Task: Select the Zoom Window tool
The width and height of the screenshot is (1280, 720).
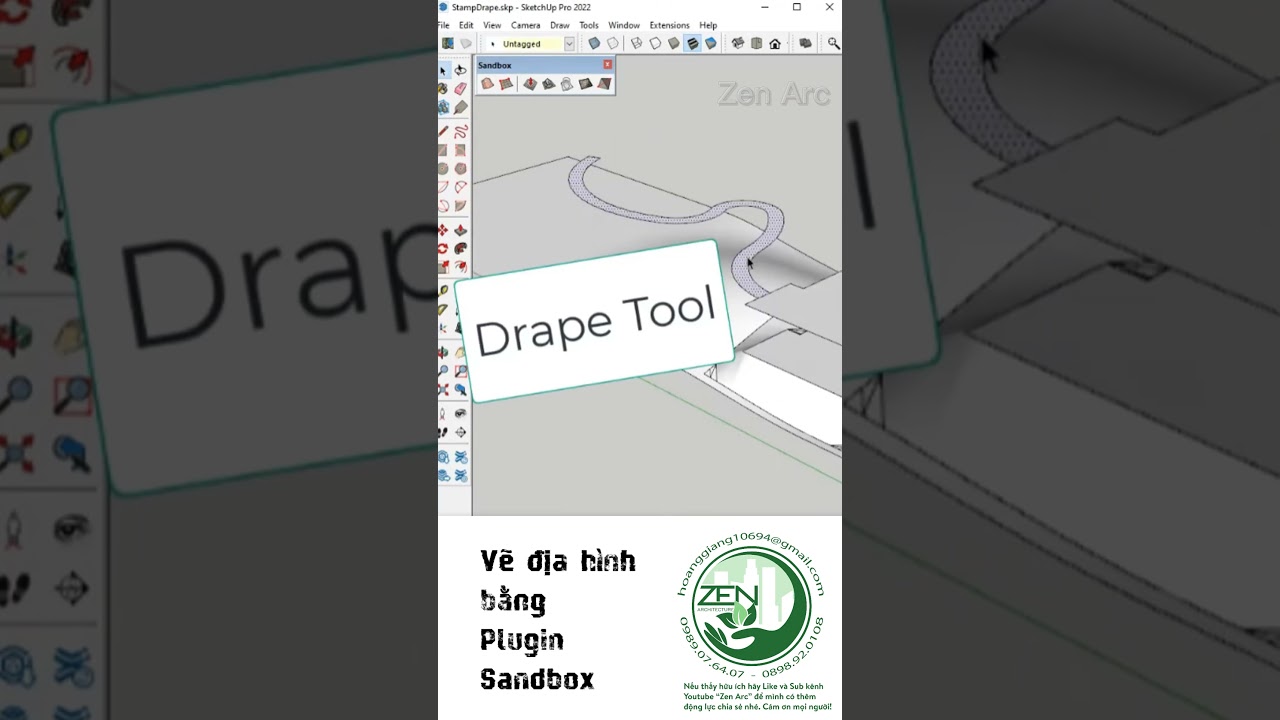Action: pos(460,370)
